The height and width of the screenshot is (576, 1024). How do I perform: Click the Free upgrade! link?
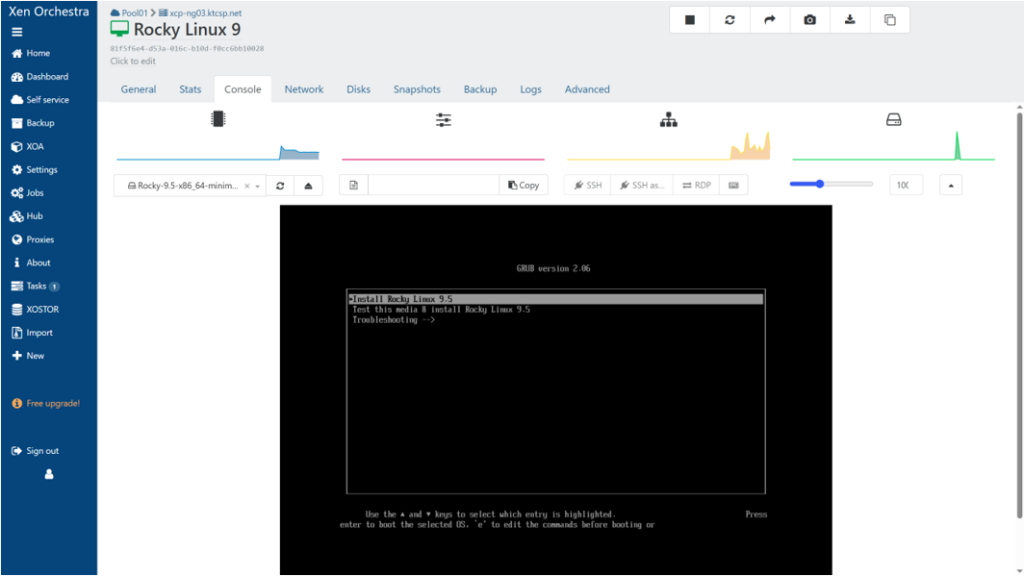click(52, 403)
